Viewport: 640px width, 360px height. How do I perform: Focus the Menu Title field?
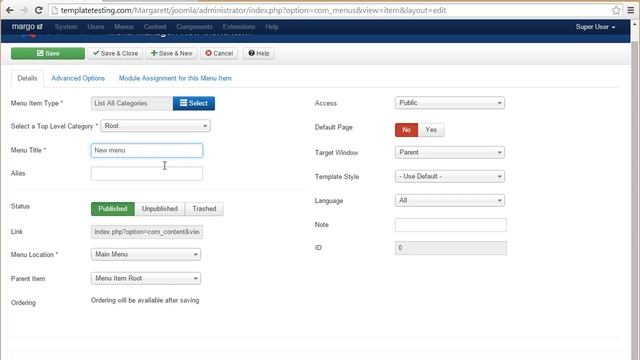point(147,150)
